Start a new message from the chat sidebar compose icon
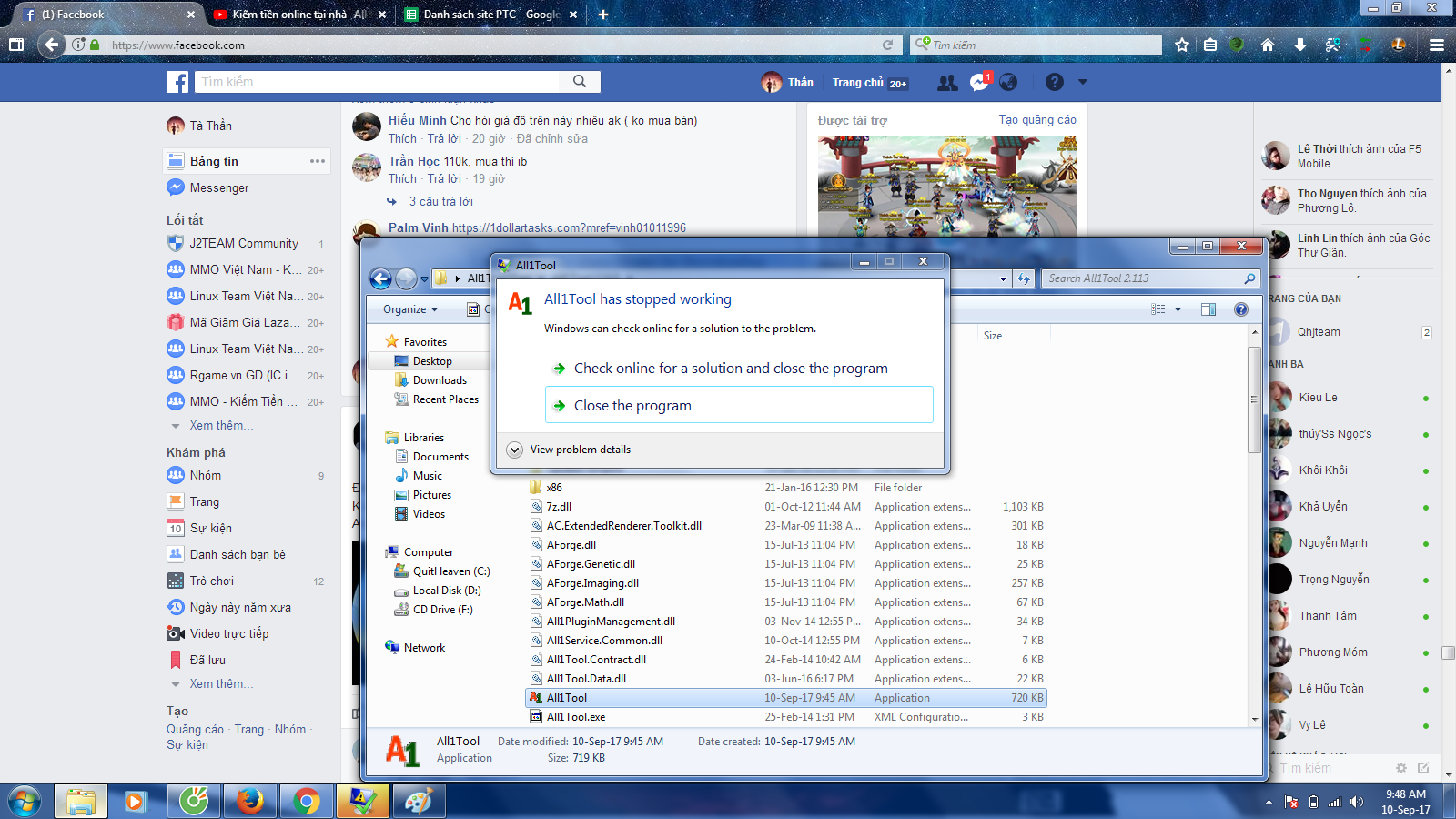Image resolution: width=1456 pixels, height=819 pixels. point(1423,768)
